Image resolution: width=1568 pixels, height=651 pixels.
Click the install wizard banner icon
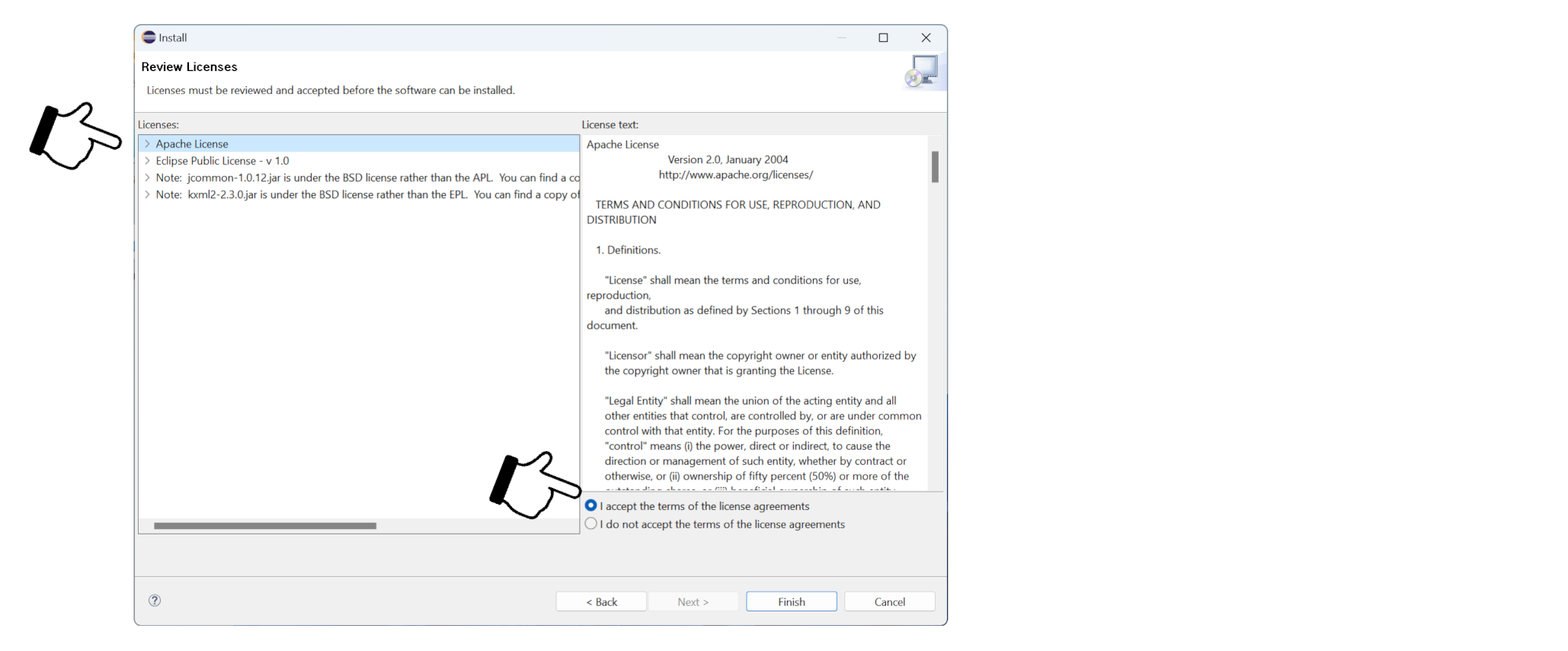(922, 72)
